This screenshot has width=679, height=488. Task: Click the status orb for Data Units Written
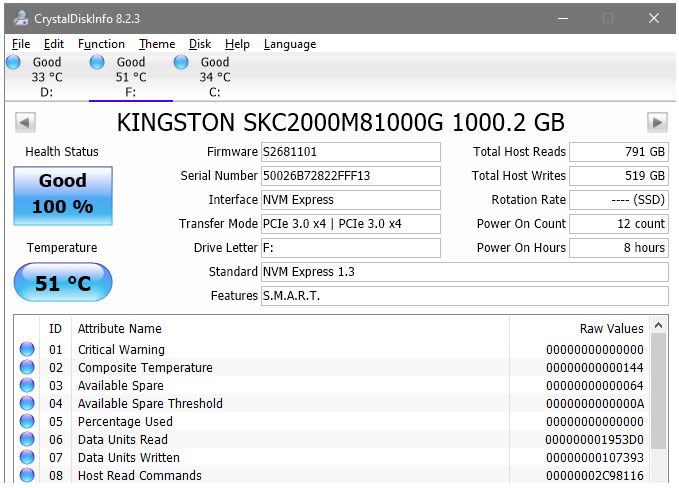point(27,457)
